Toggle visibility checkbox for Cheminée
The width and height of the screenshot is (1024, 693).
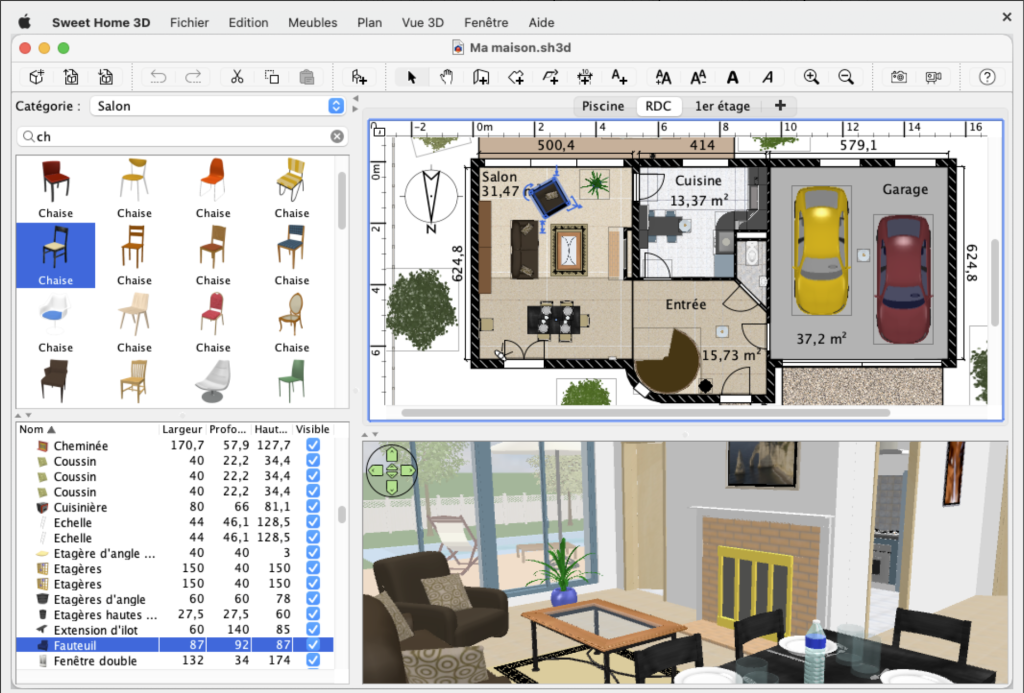[314, 446]
